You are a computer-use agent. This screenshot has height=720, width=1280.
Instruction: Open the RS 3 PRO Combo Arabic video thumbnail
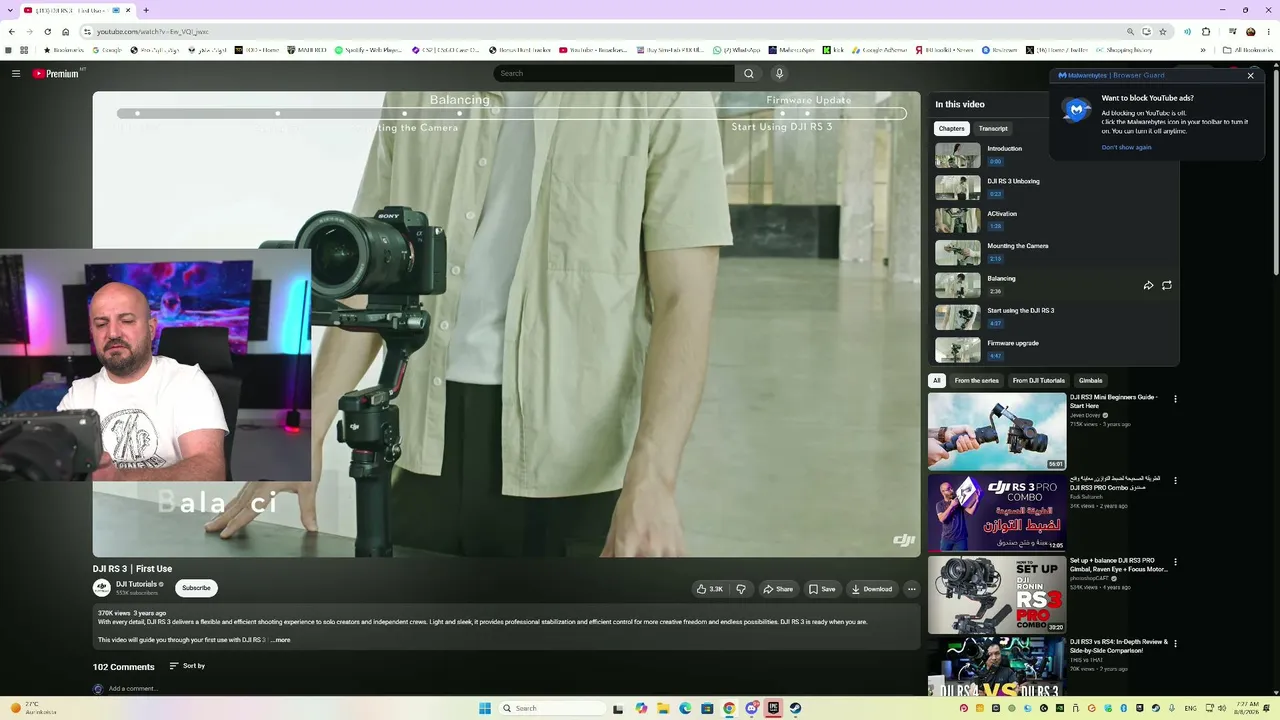(x=997, y=512)
